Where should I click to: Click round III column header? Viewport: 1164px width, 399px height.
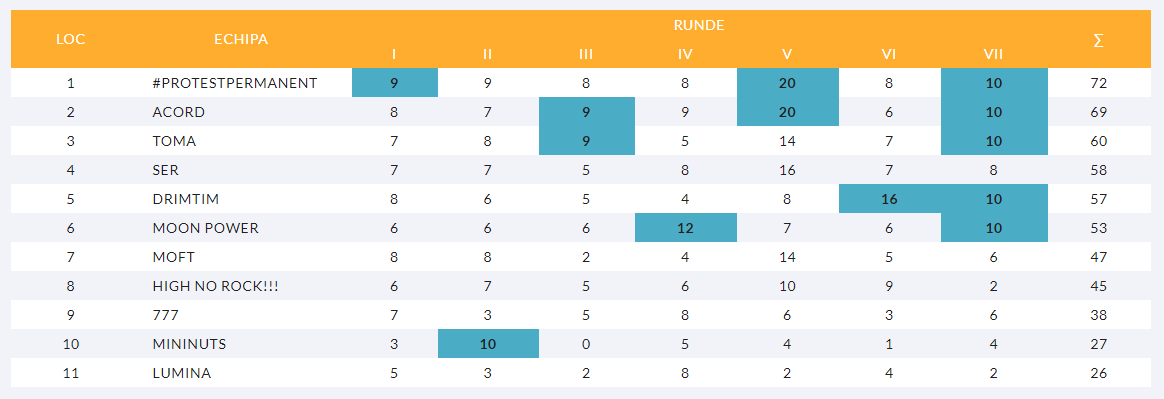pyautogui.click(x=586, y=54)
